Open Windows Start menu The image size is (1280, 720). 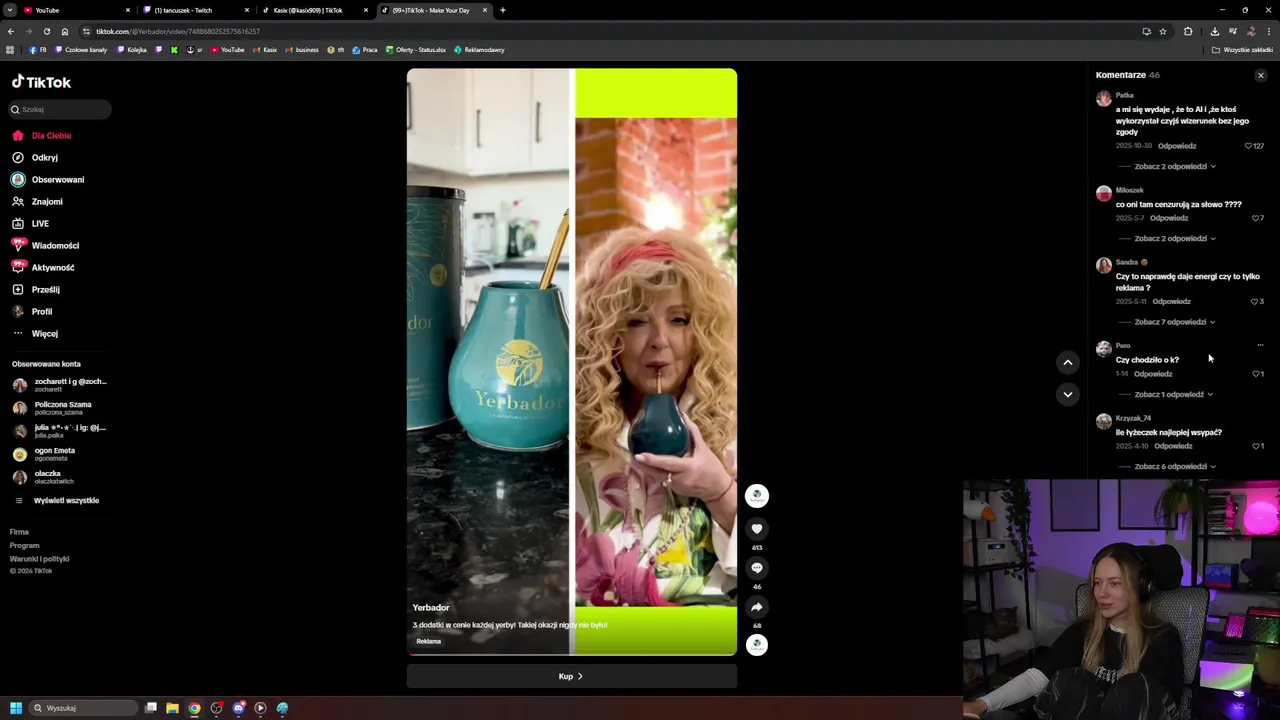[x=16, y=708]
